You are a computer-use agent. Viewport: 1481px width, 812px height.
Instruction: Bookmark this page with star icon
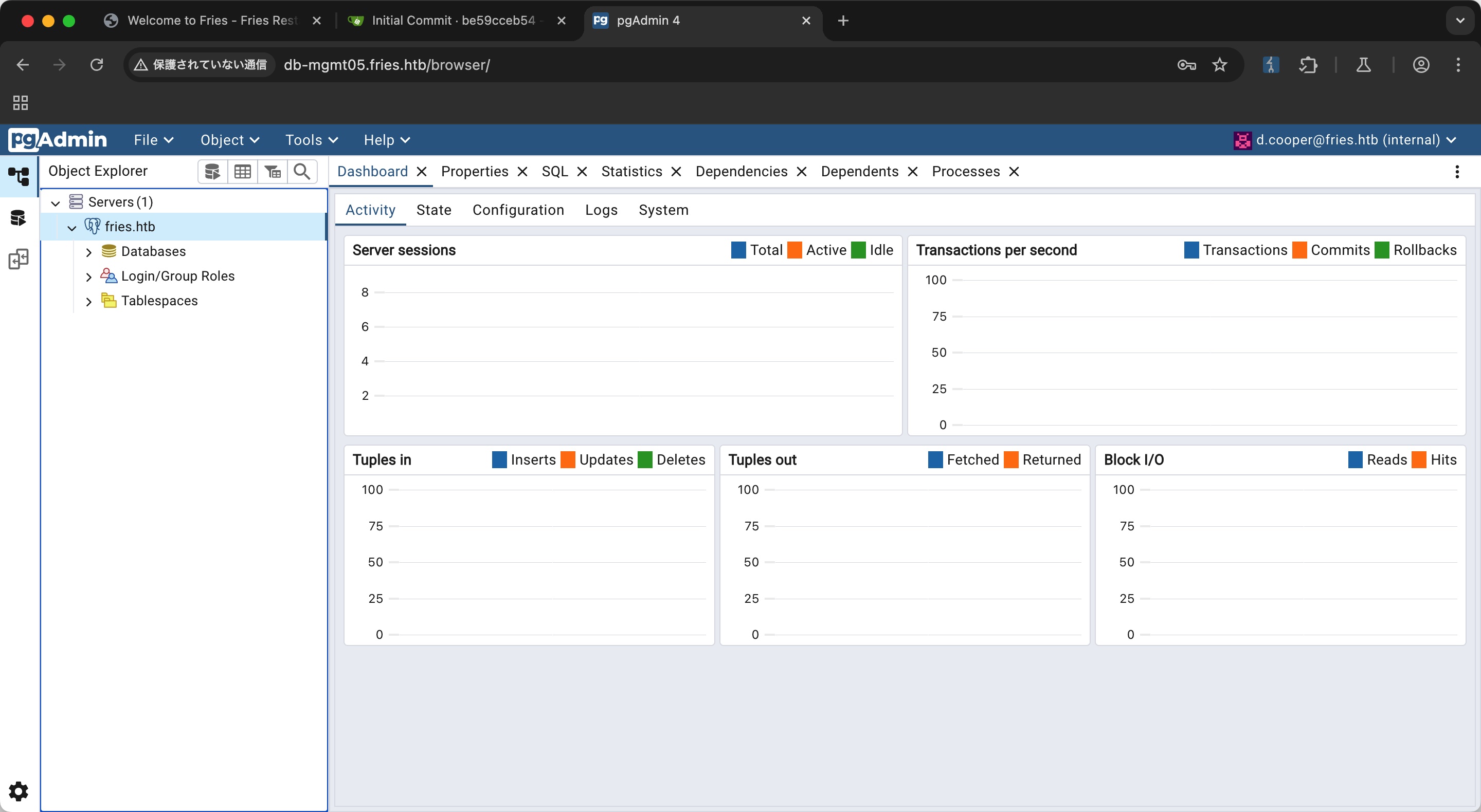[1219, 65]
